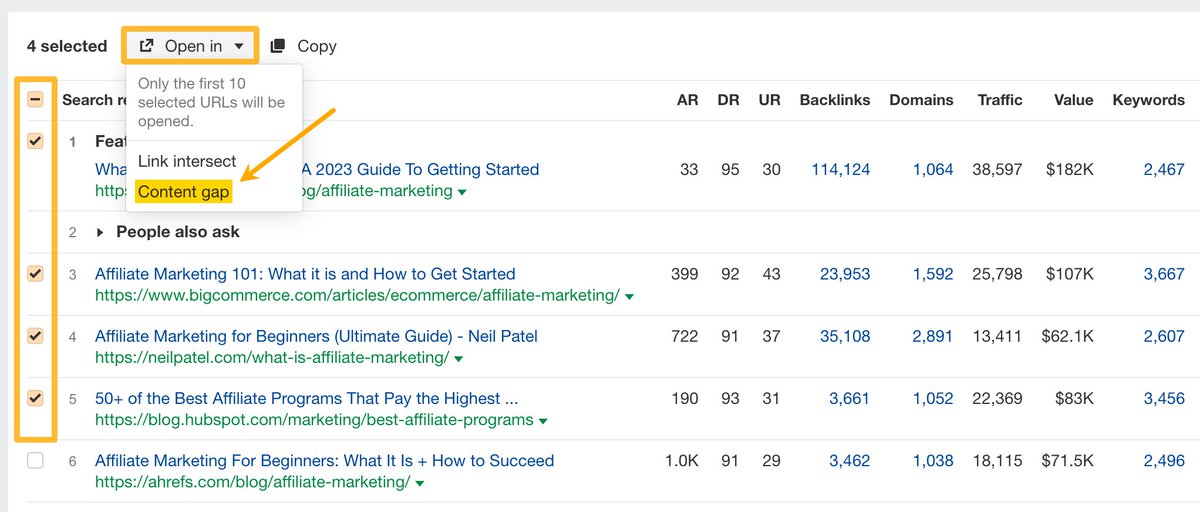Uncheck the Neil Patel row checkbox
This screenshot has height=512, width=1200.
[x=35, y=336]
